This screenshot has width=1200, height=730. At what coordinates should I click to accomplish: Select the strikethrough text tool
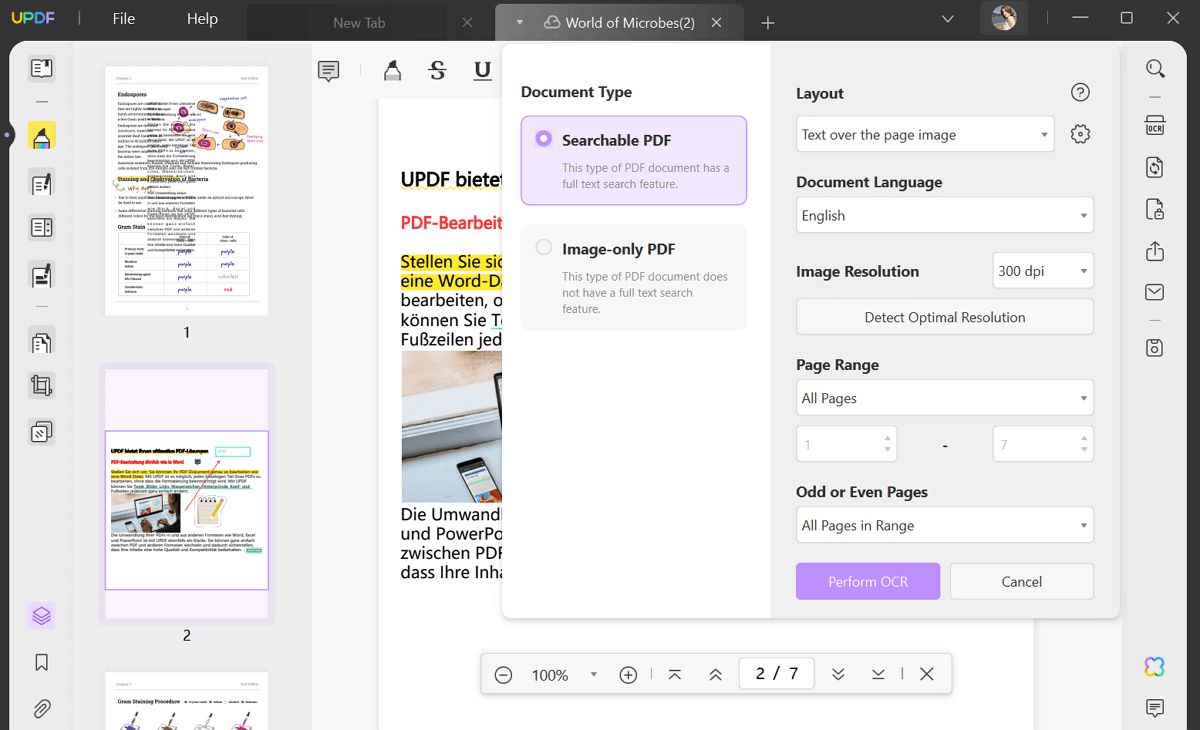click(x=437, y=70)
